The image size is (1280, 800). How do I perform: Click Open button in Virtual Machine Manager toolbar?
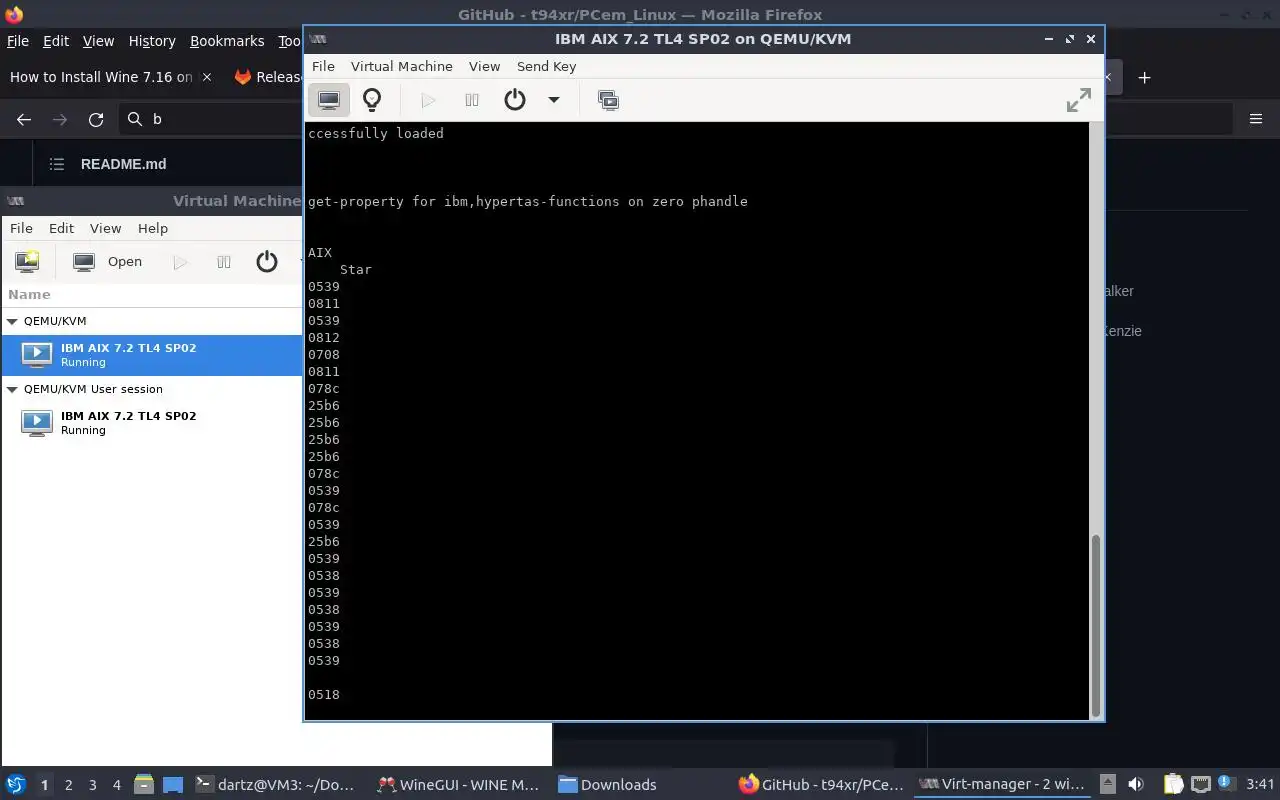coord(109,262)
